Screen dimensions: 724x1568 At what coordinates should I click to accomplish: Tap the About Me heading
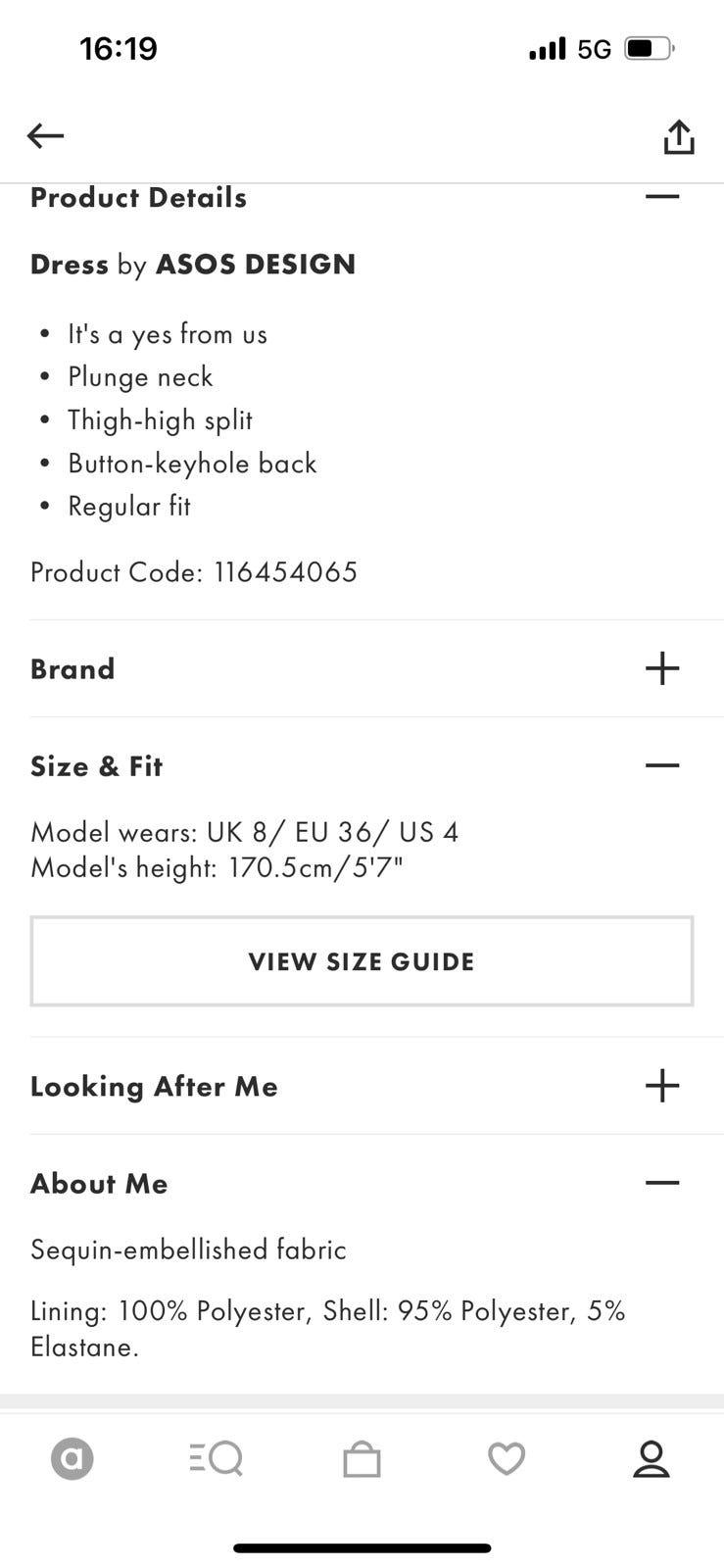(x=99, y=1184)
